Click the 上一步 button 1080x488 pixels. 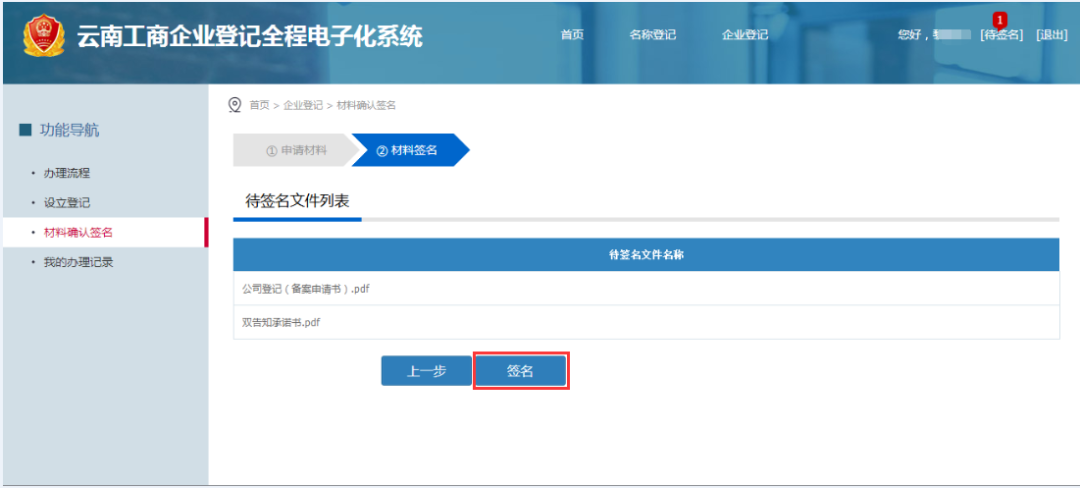(x=426, y=371)
